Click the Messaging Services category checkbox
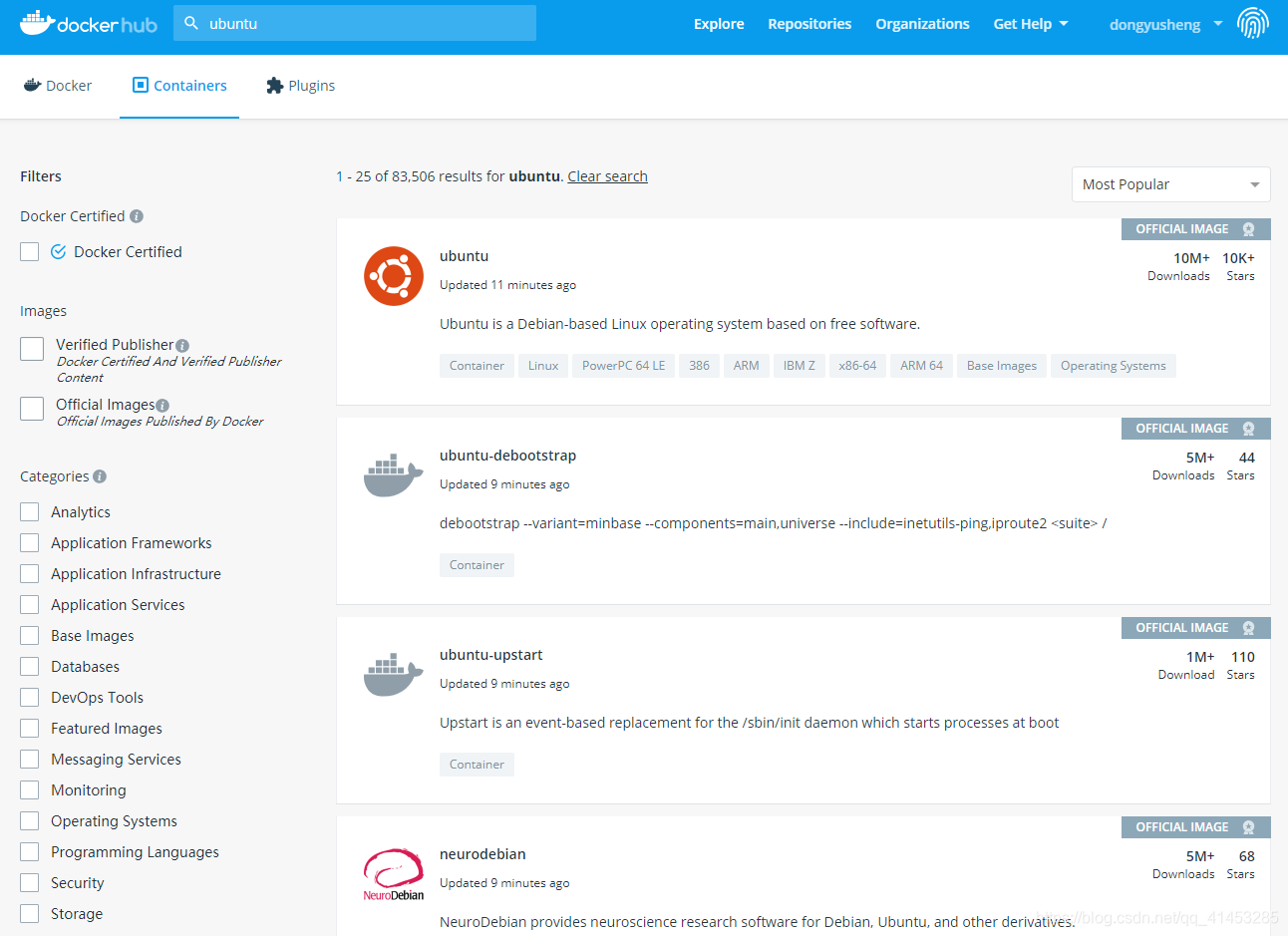1288x936 pixels. [x=30, y=760]
